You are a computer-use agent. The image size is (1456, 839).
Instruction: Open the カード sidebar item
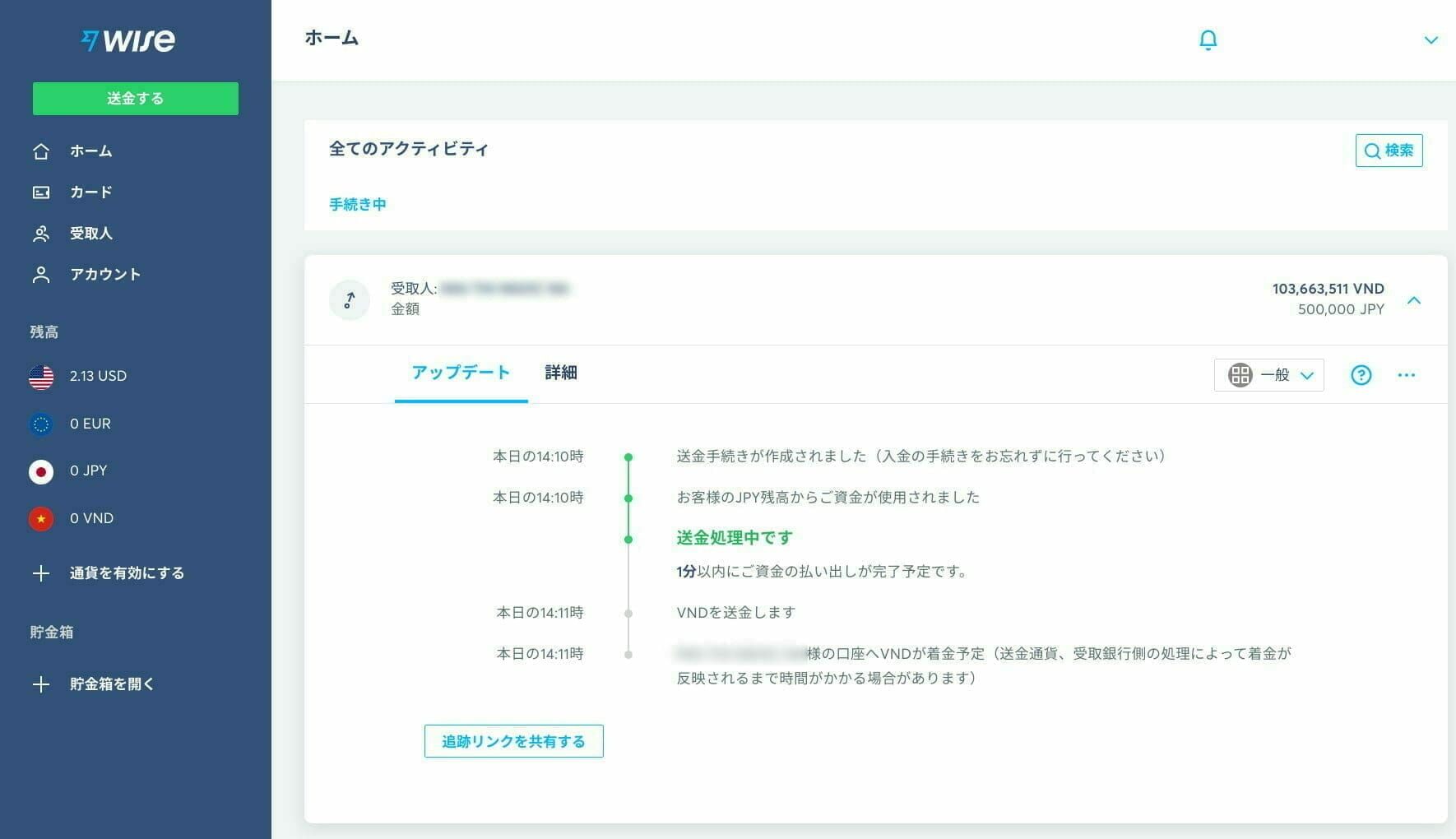coord(90,192)
